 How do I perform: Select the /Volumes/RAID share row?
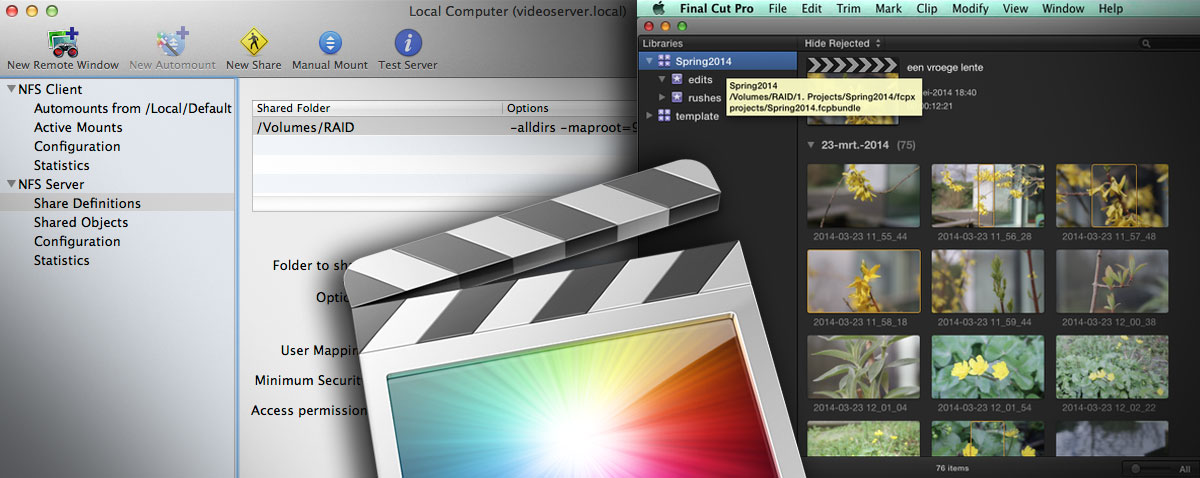click(445, 127)
